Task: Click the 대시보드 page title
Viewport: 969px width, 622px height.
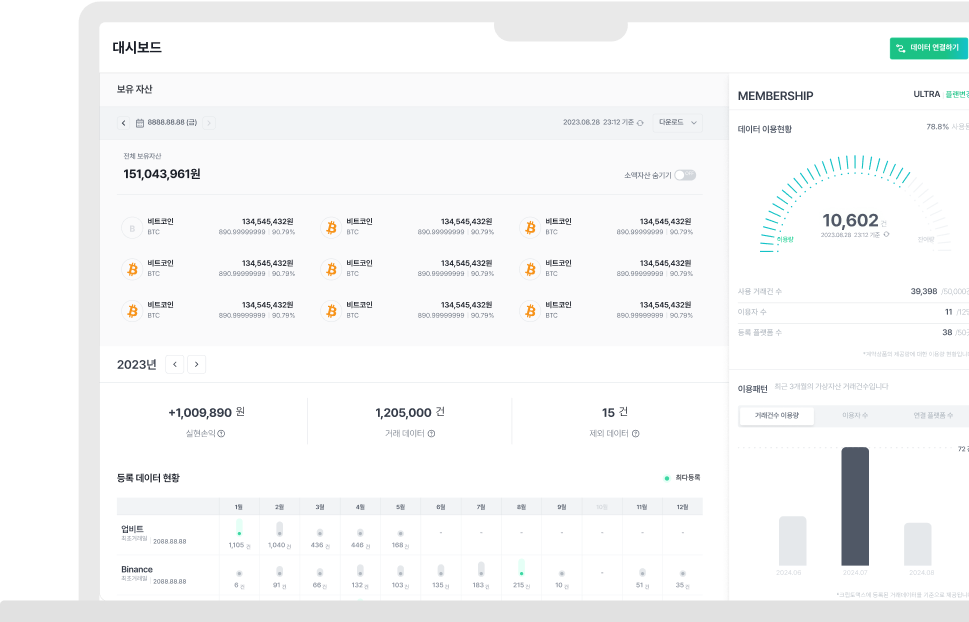Action: point(137,48)
